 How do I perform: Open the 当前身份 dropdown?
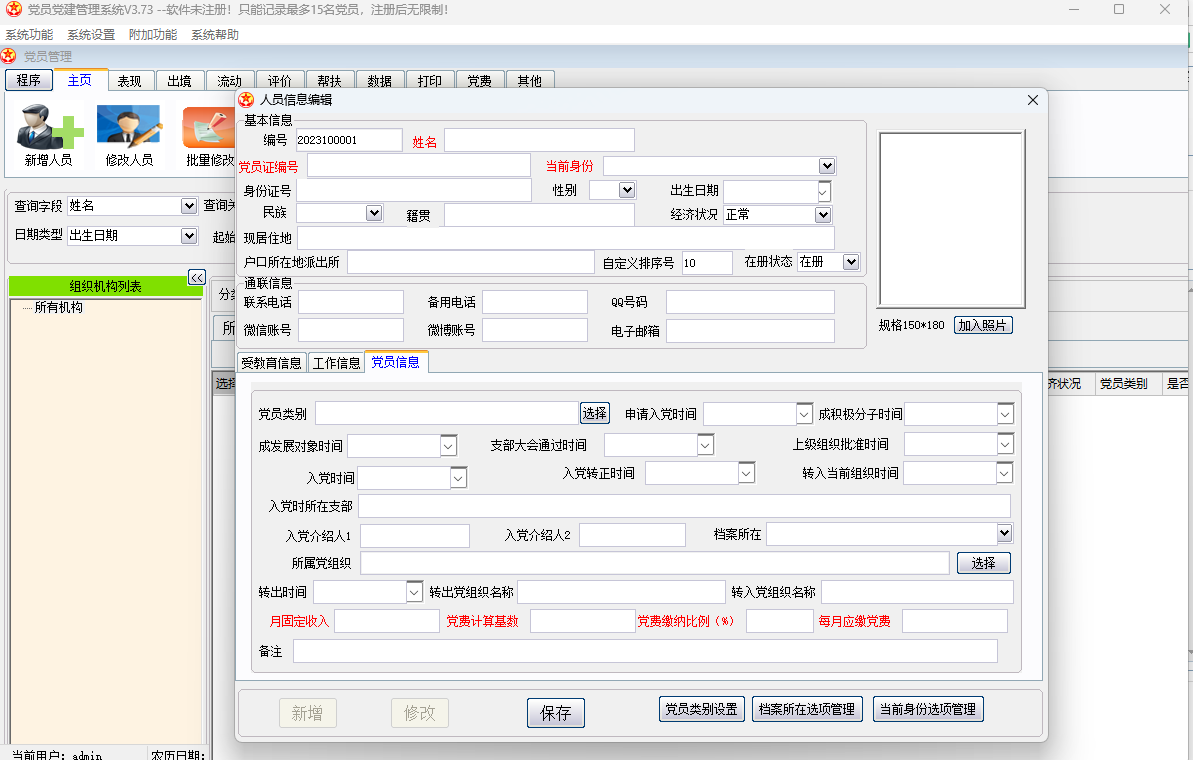[827, 166]
